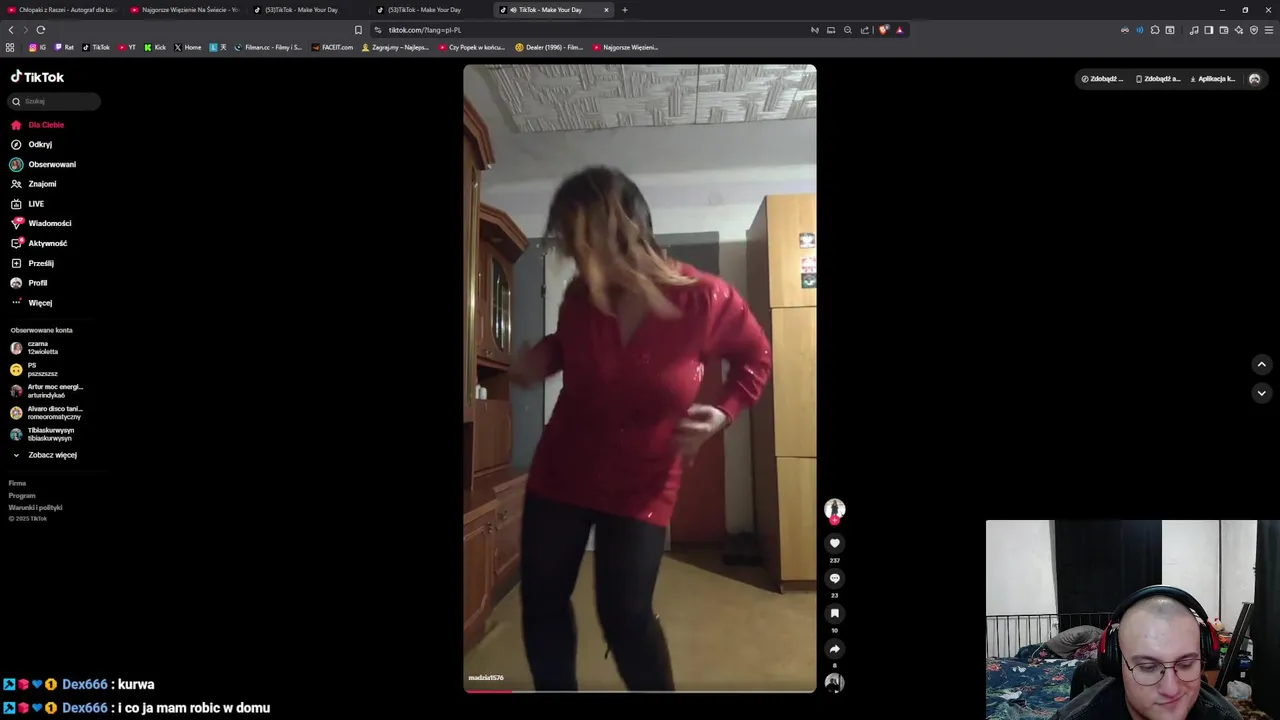Switch to Chłopaki z Raszei YouTube tab
The image size is (1280, 720).
click(x=60, y=10)
